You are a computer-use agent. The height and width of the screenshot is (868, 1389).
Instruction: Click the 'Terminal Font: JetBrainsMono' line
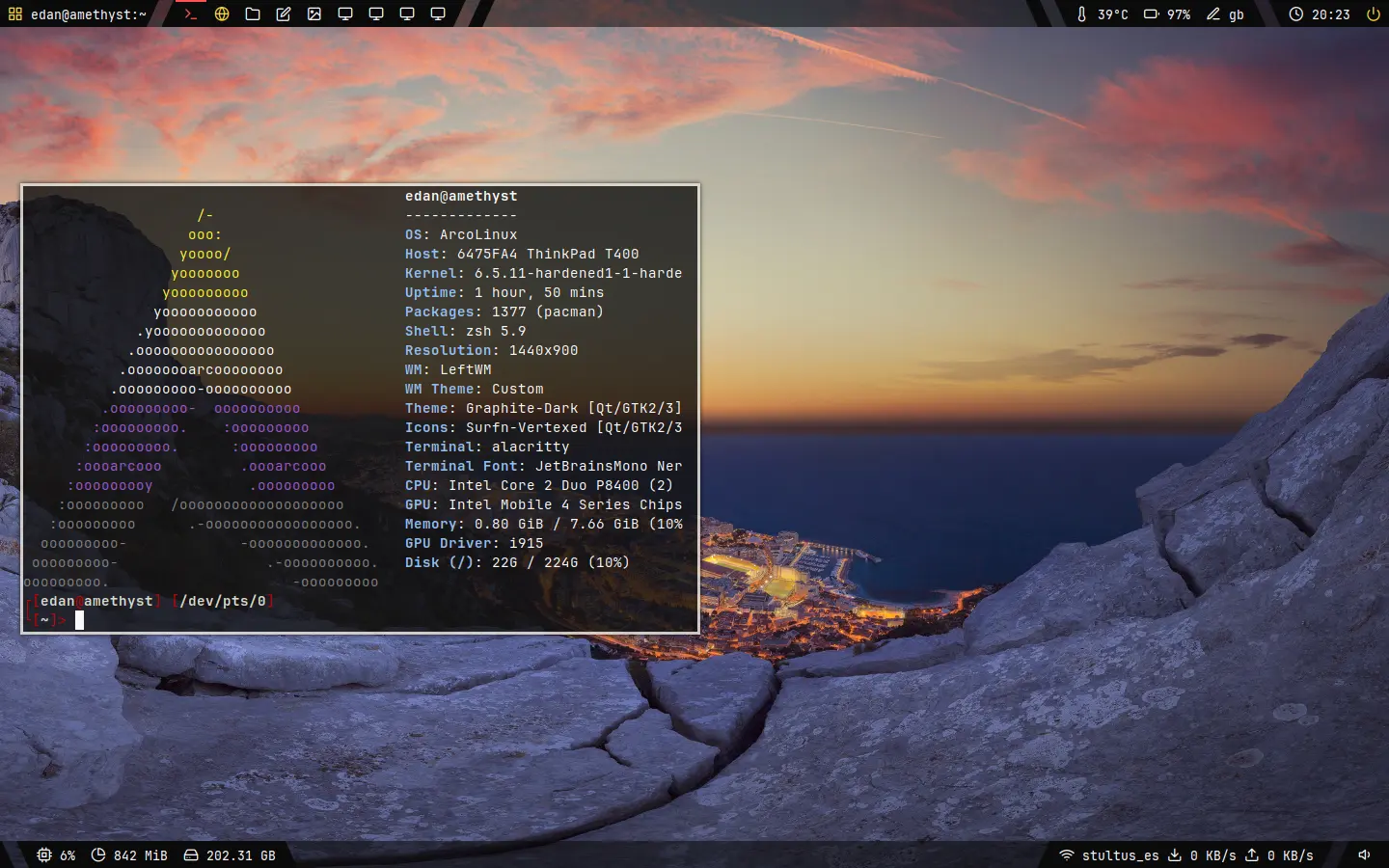tap(544, 466)
